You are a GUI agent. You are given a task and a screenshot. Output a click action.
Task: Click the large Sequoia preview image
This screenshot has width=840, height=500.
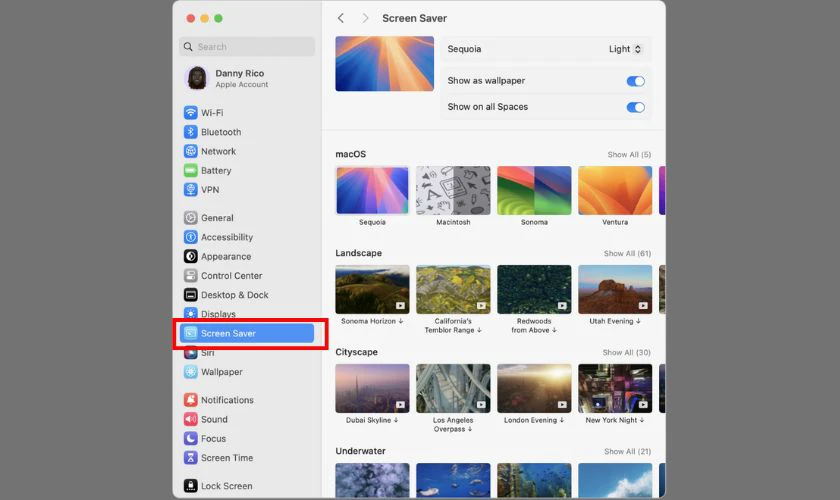pos(385,64)
